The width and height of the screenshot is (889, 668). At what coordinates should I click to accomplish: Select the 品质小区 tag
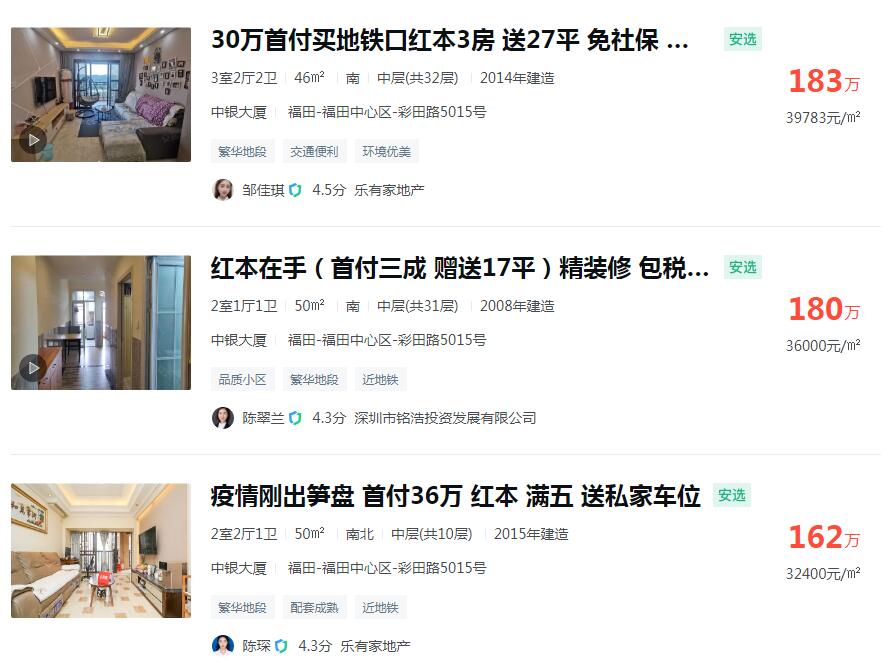coord(242,379)
